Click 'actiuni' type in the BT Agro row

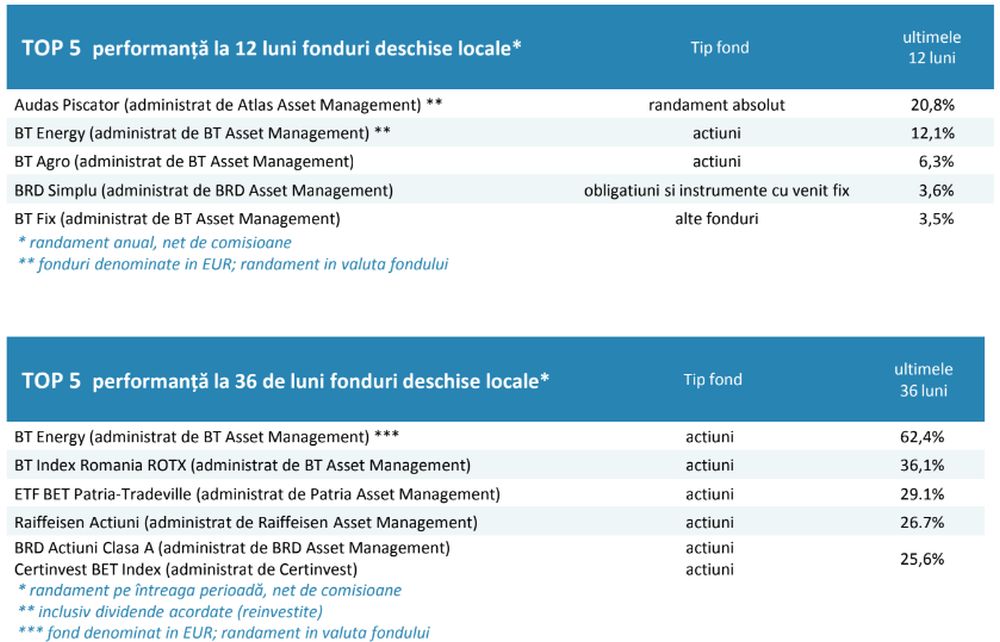click(716, 161)
